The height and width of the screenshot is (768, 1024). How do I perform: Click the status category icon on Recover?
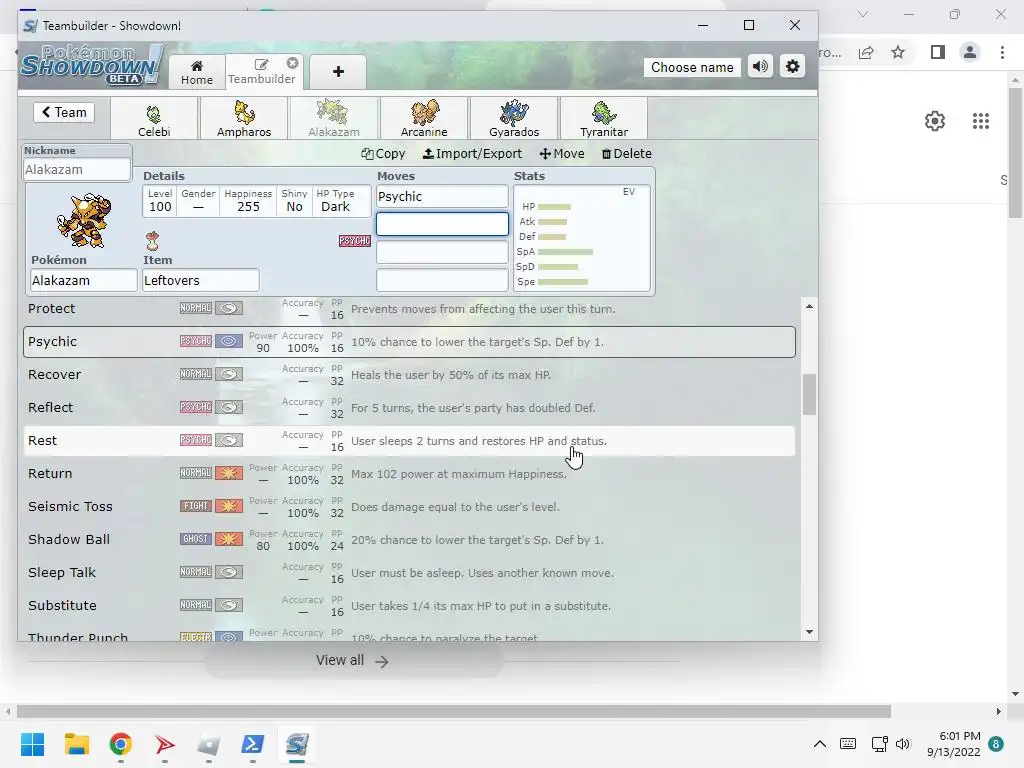pos(229,374)
